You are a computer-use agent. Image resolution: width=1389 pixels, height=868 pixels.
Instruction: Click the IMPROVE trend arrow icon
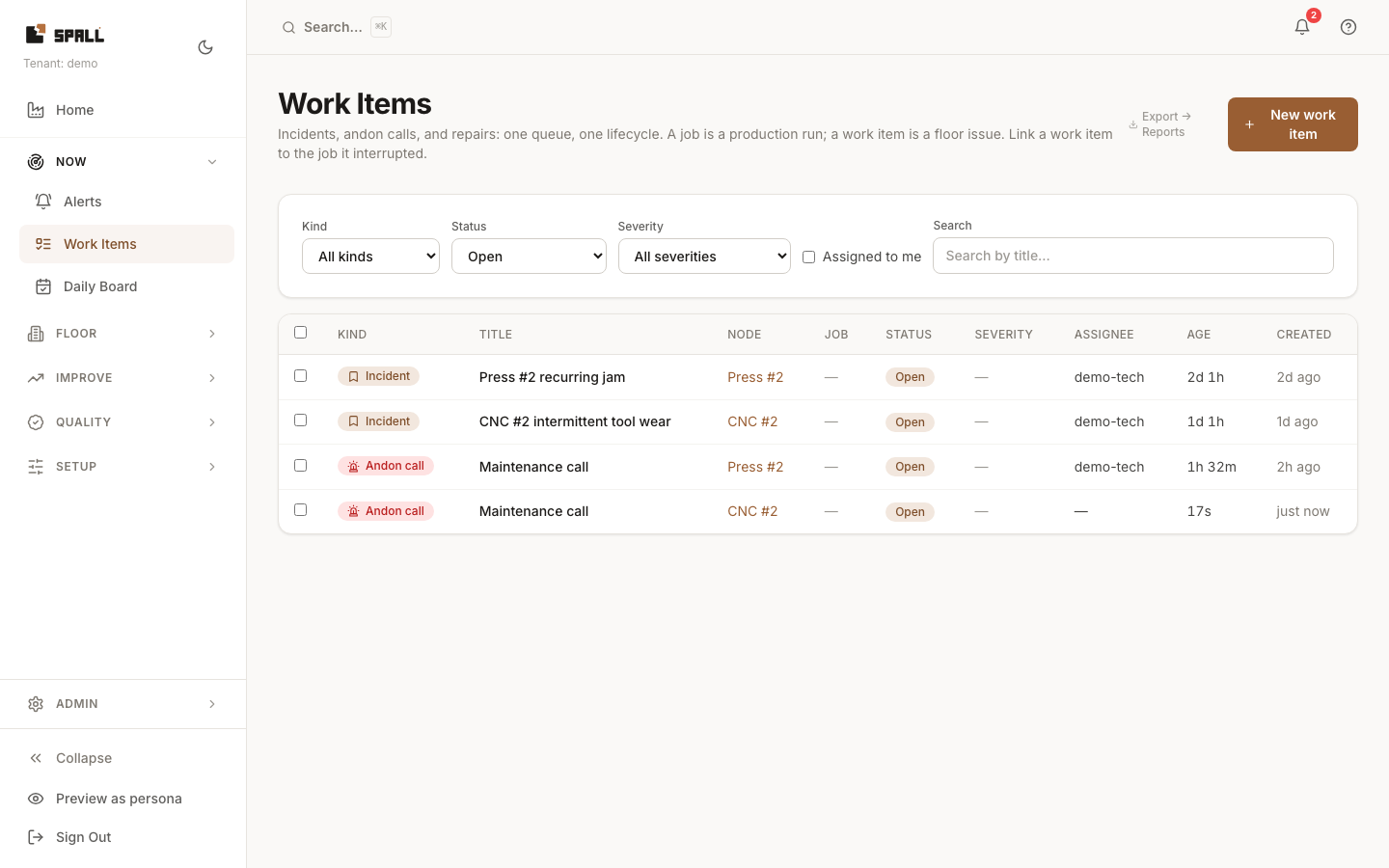(x=36, y=378)
